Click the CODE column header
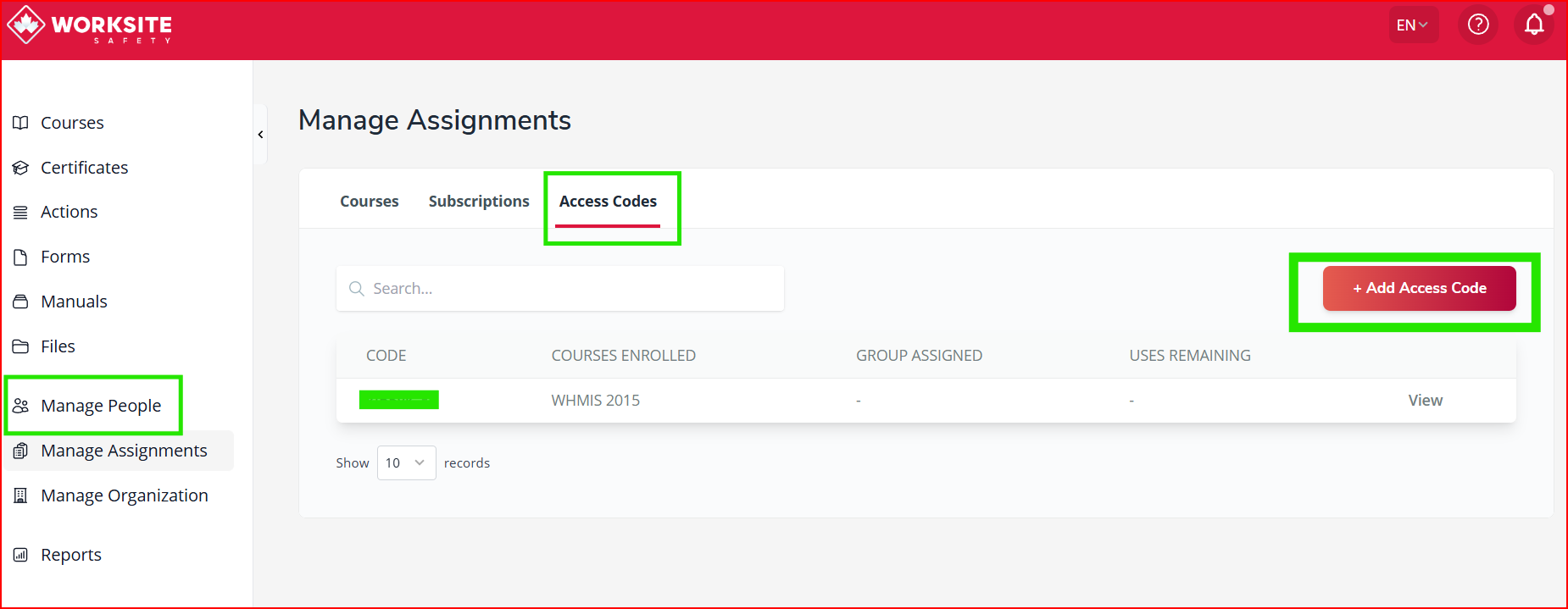The height and width of the screenshot is (609, 1568). pos(386,356)
